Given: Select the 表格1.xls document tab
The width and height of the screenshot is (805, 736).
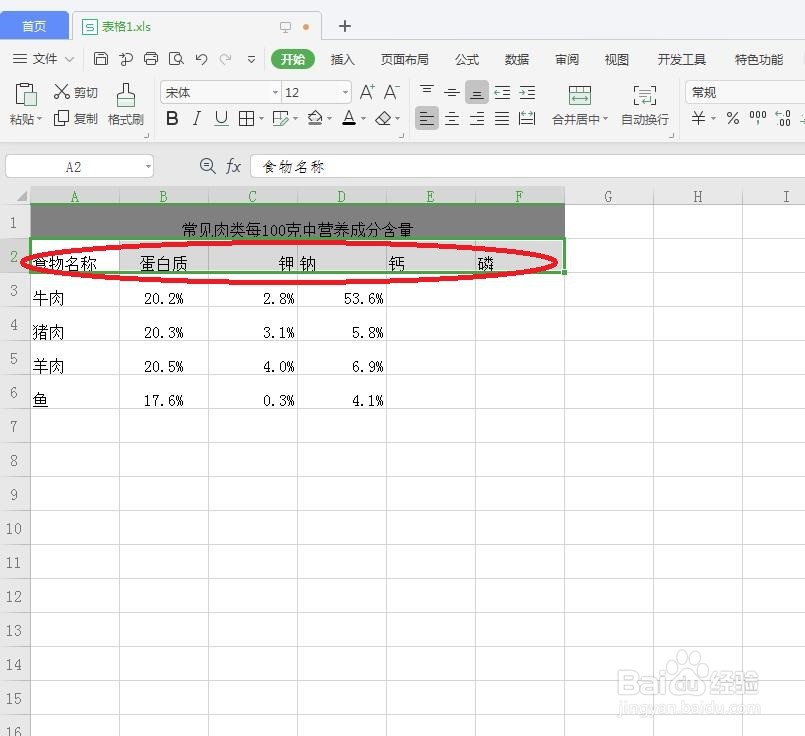Looking at the screenshot, I should (x=197, y=26).
